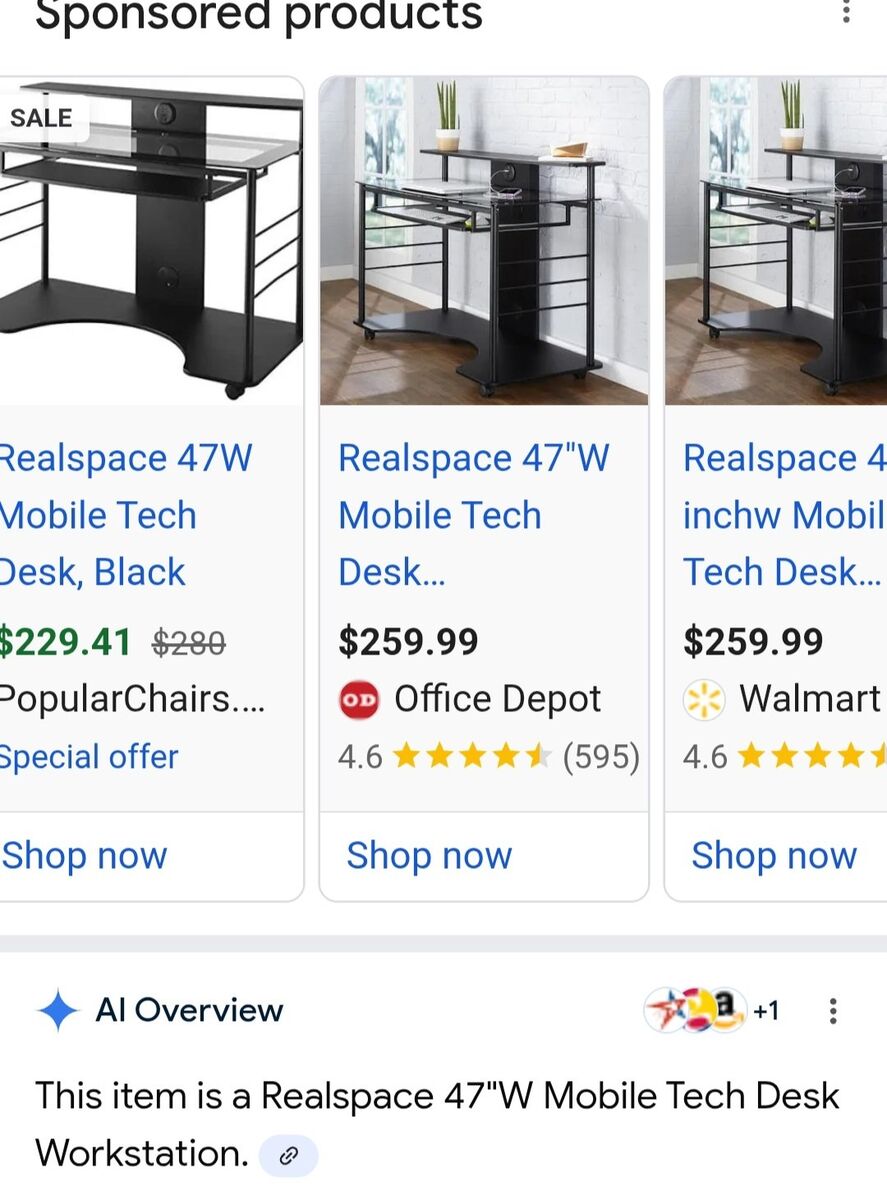This screenshot has width=887, height=1200.
Task: Shop now for PopularChairs desk listing
Action: (x=84, y=856)
